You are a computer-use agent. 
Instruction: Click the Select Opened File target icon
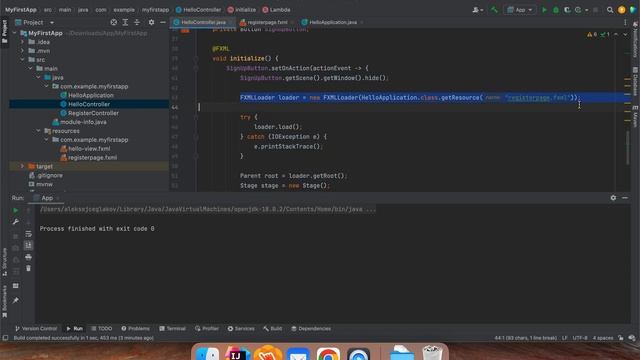114,22
